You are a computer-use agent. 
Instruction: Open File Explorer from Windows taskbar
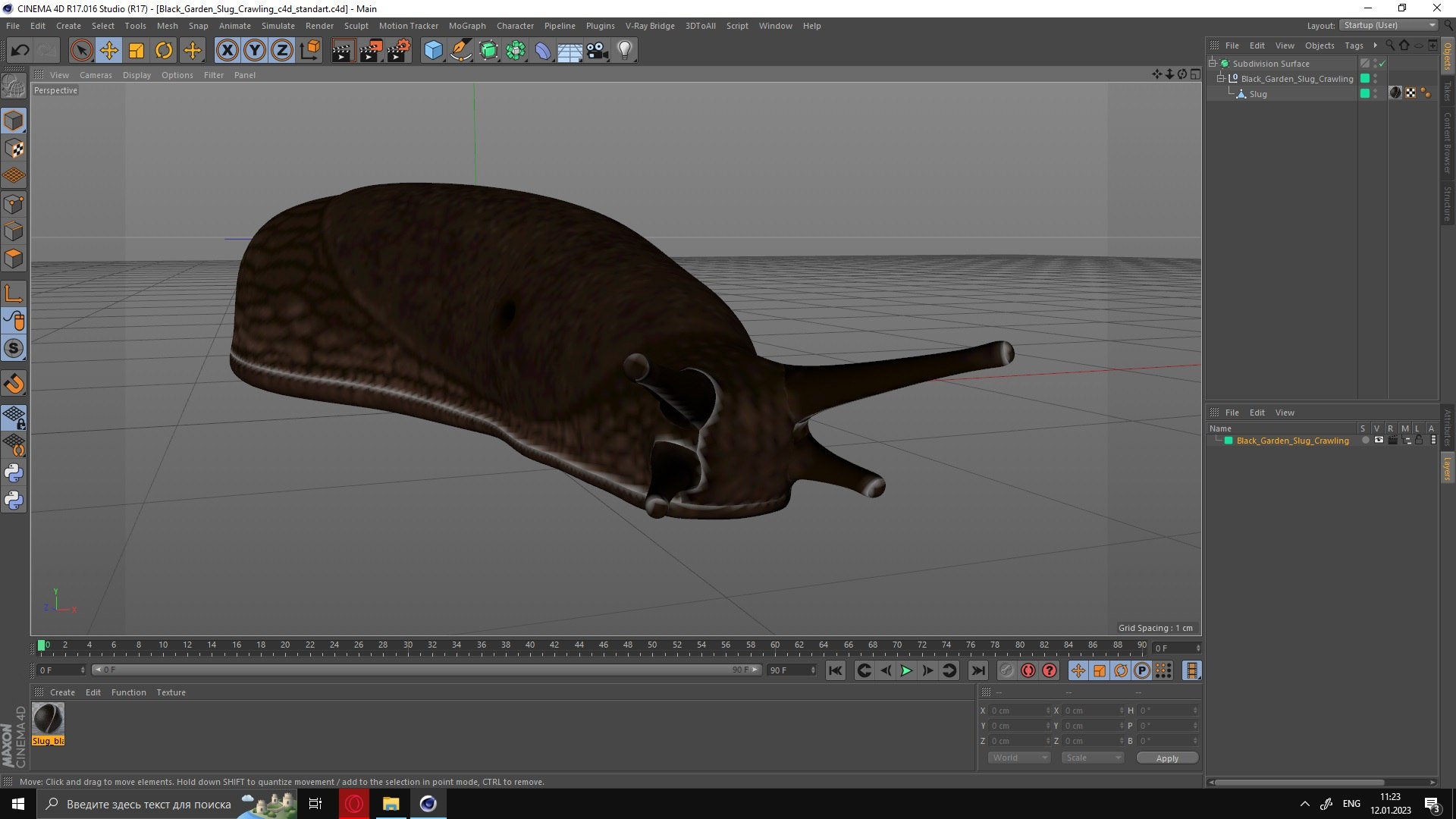point(391,804)
